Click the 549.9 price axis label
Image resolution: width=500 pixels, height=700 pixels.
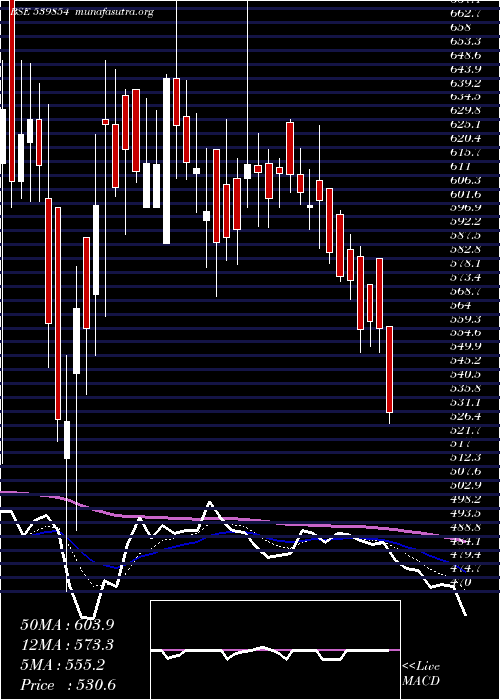point(466,347)
